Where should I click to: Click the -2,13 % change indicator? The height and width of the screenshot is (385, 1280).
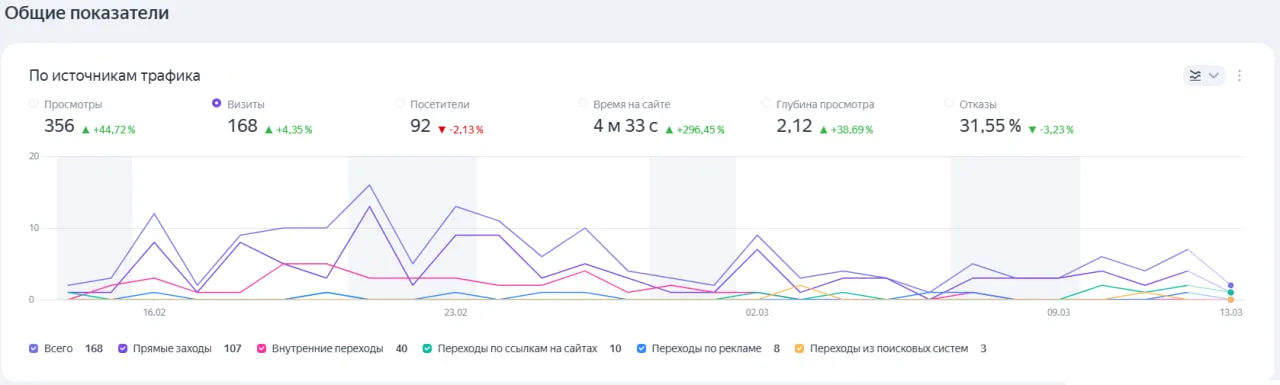click(461, 130)
